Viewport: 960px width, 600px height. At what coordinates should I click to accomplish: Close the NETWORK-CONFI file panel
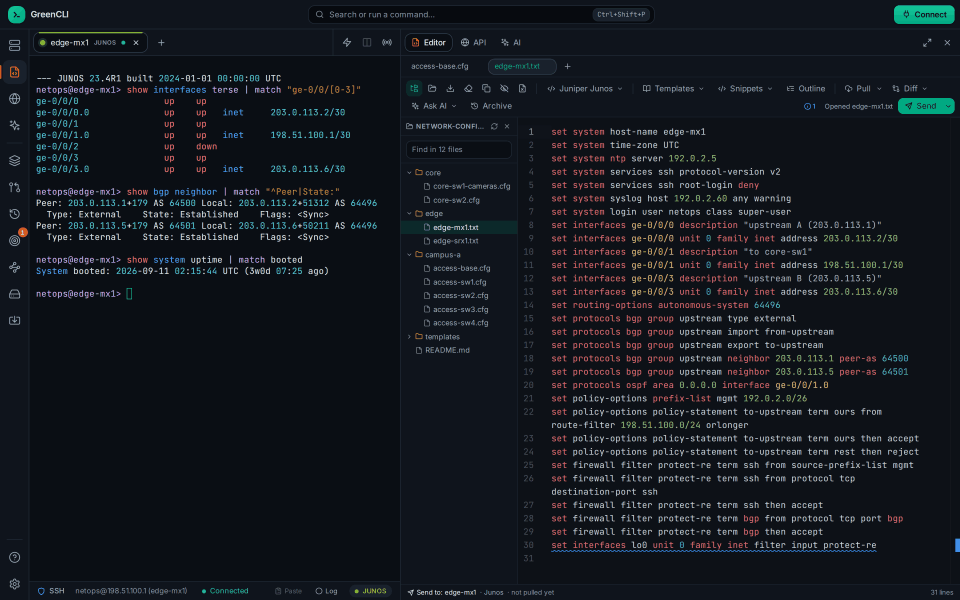507,126
